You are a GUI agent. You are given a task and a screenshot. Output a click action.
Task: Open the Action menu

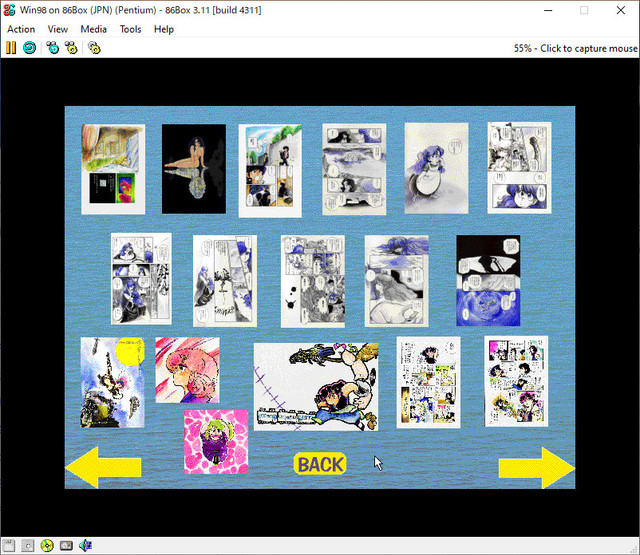tap(21, 29)
